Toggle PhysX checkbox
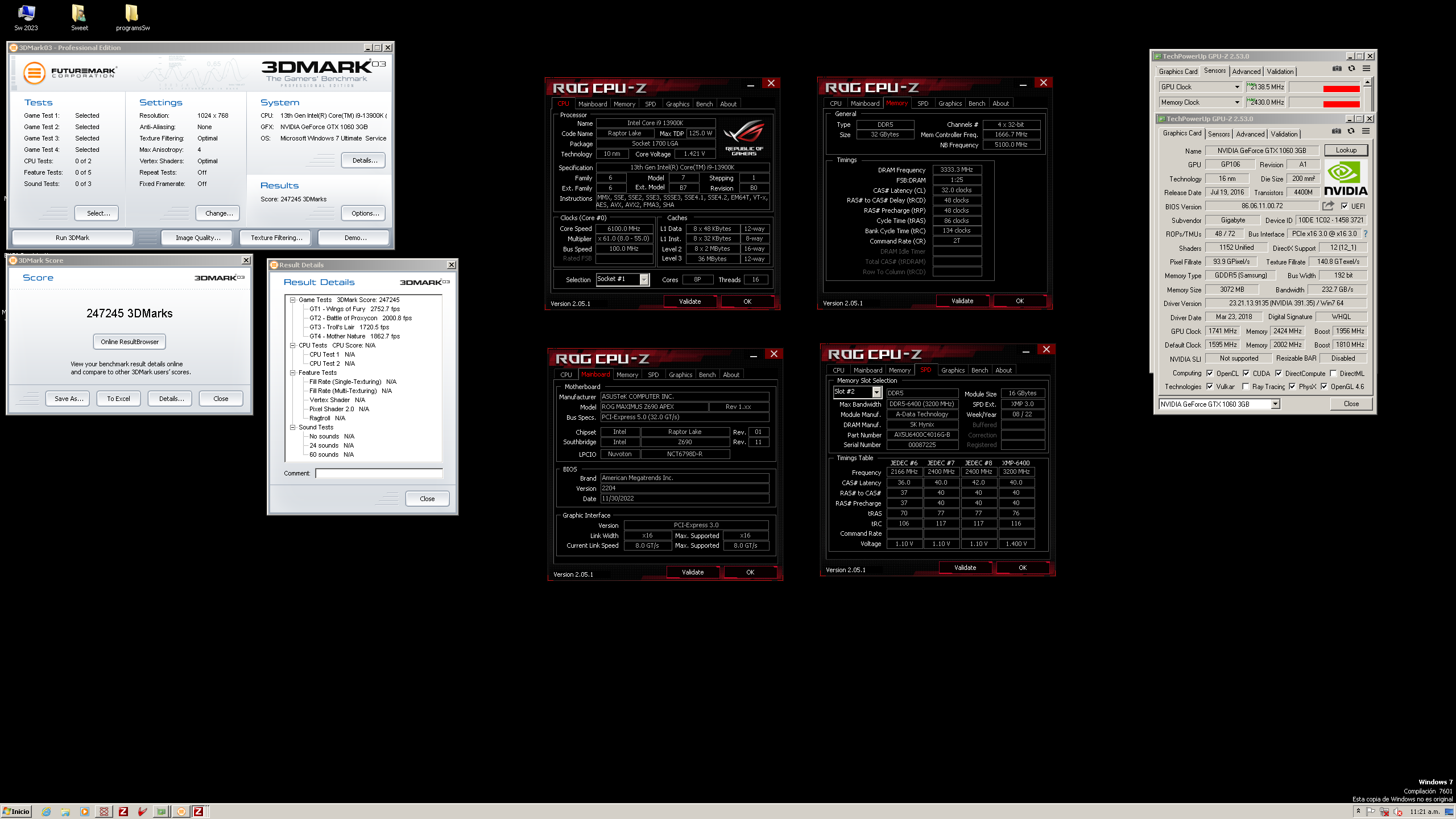This screenshot has width=1456, height=819. pyautogui.click(x=1292, y=387)
